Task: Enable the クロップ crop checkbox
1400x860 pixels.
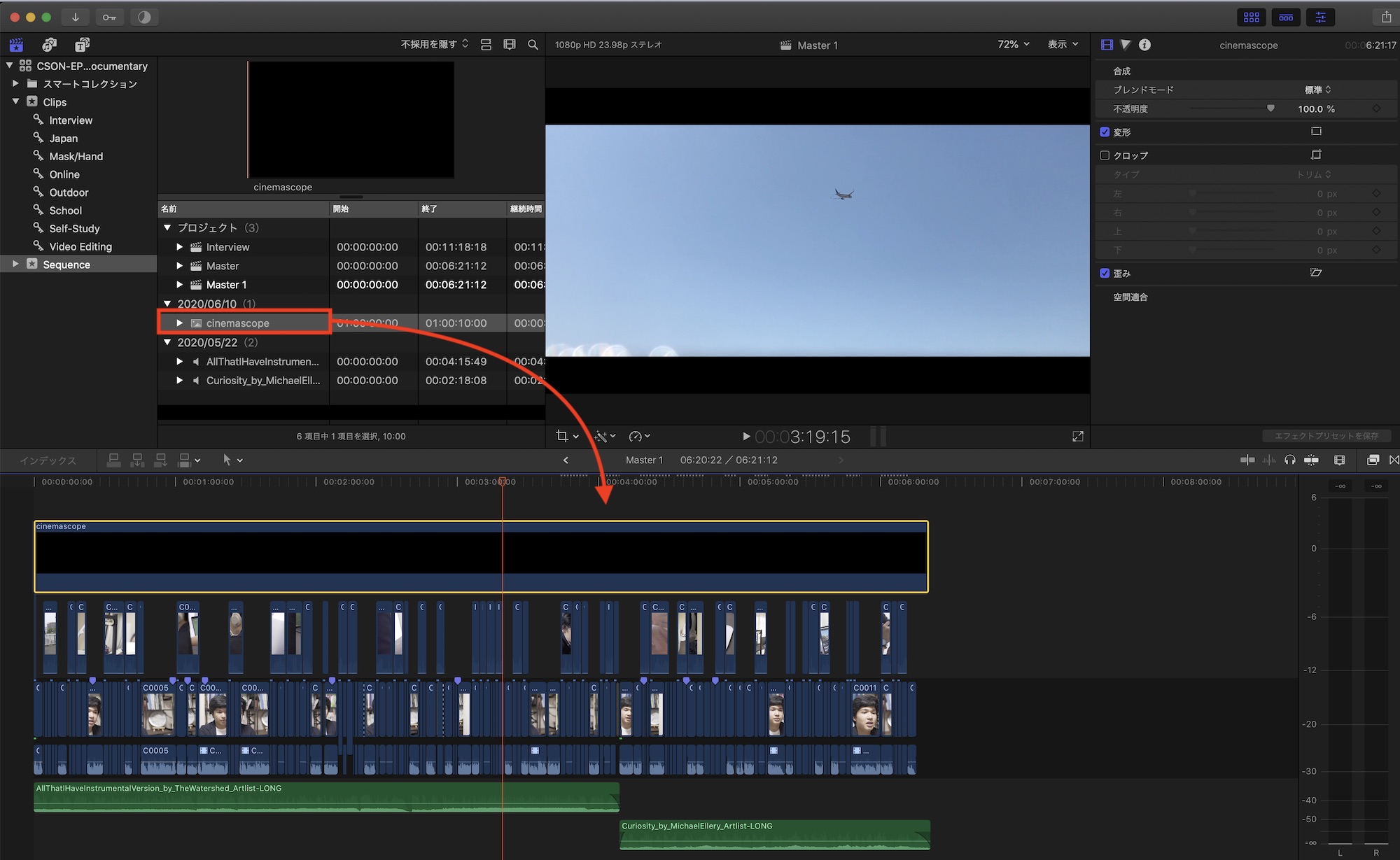Action: 1105,155
